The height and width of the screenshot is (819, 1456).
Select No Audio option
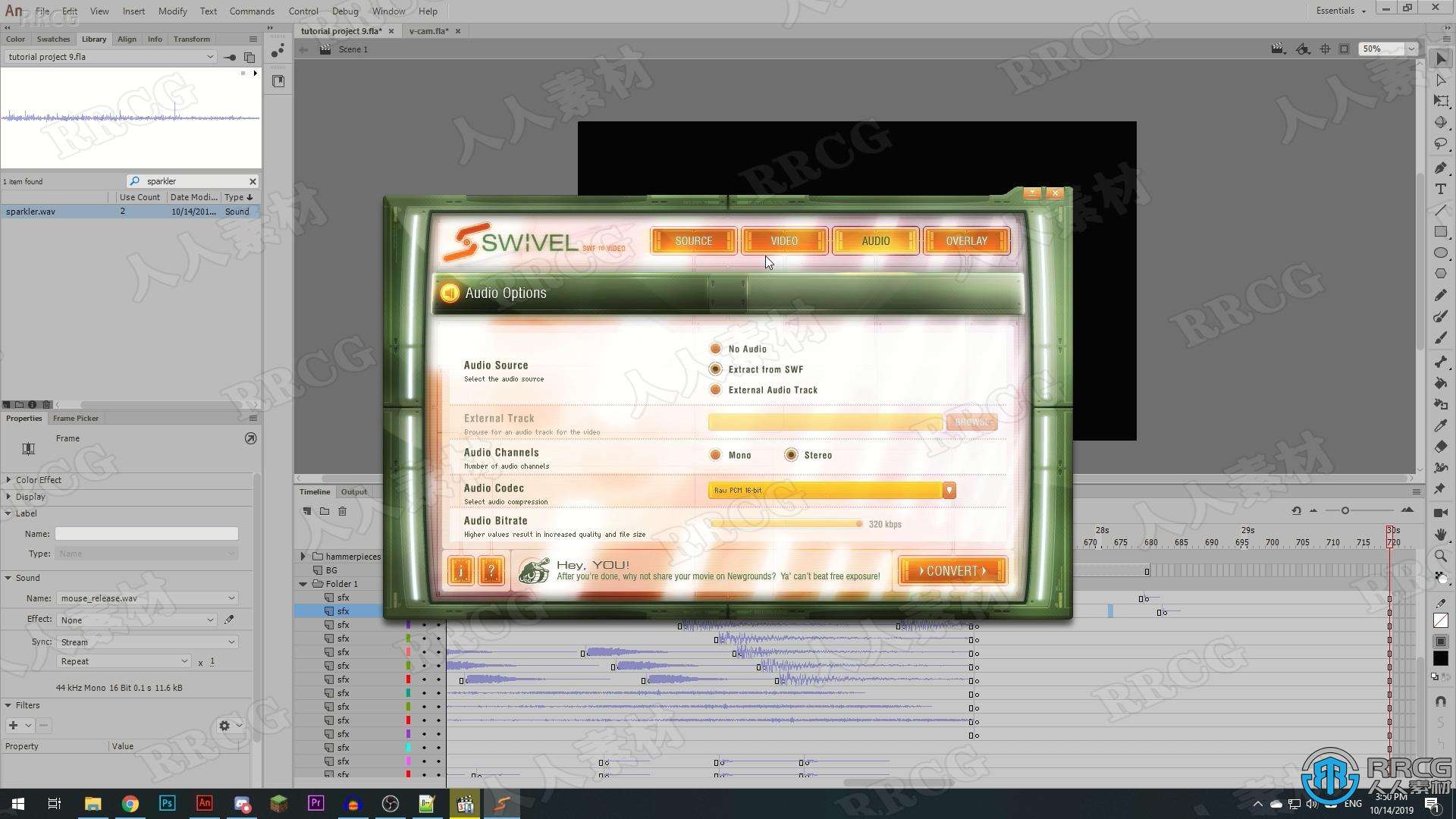click(x=715, y=349)
